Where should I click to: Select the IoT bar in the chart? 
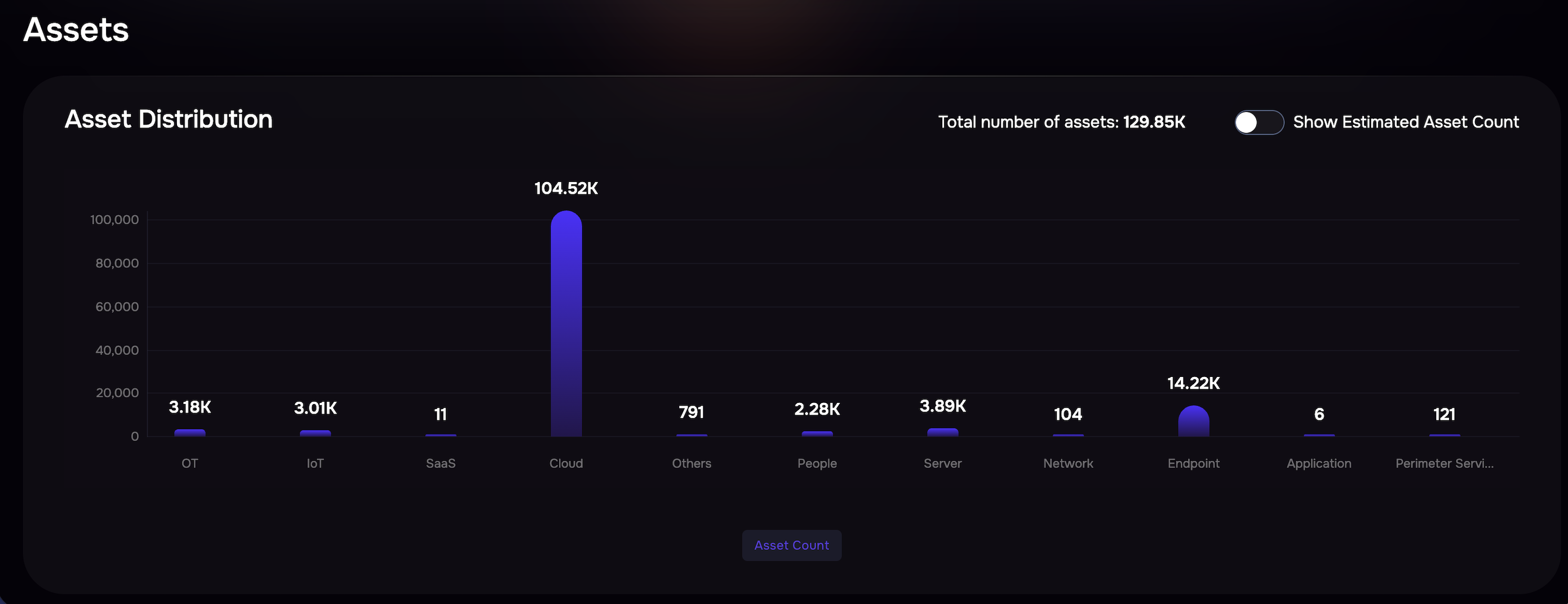315,433
